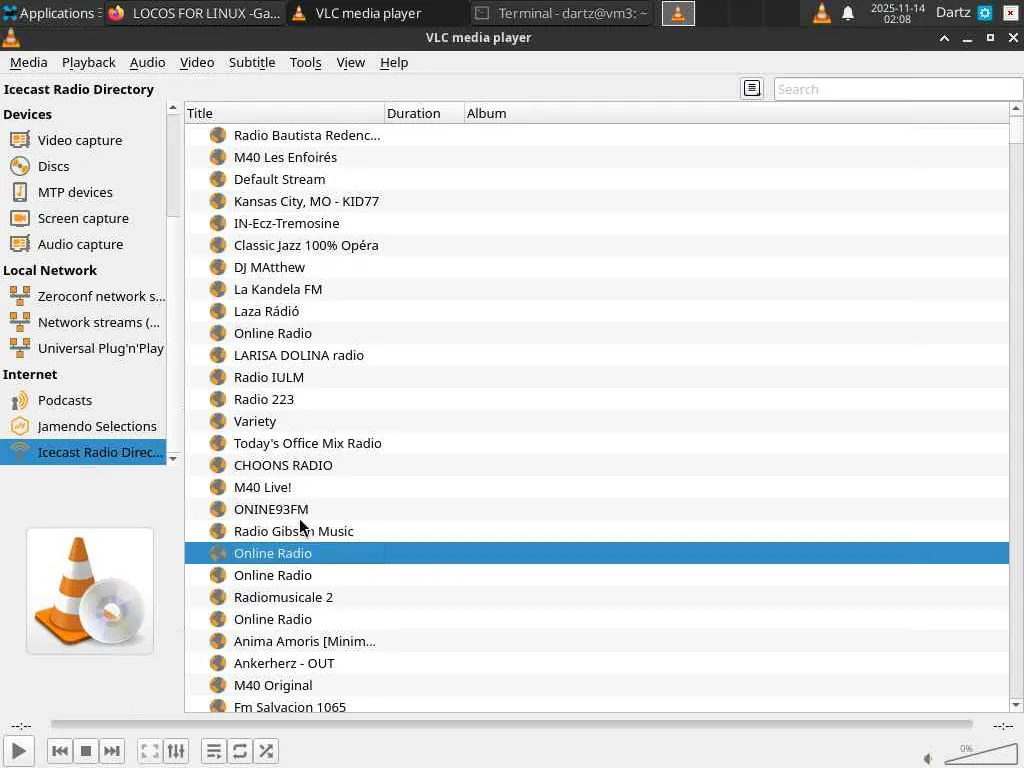Toggle fullscreen video mode
The height and width of the screenshot is (768, 1024).
point(150,751)
